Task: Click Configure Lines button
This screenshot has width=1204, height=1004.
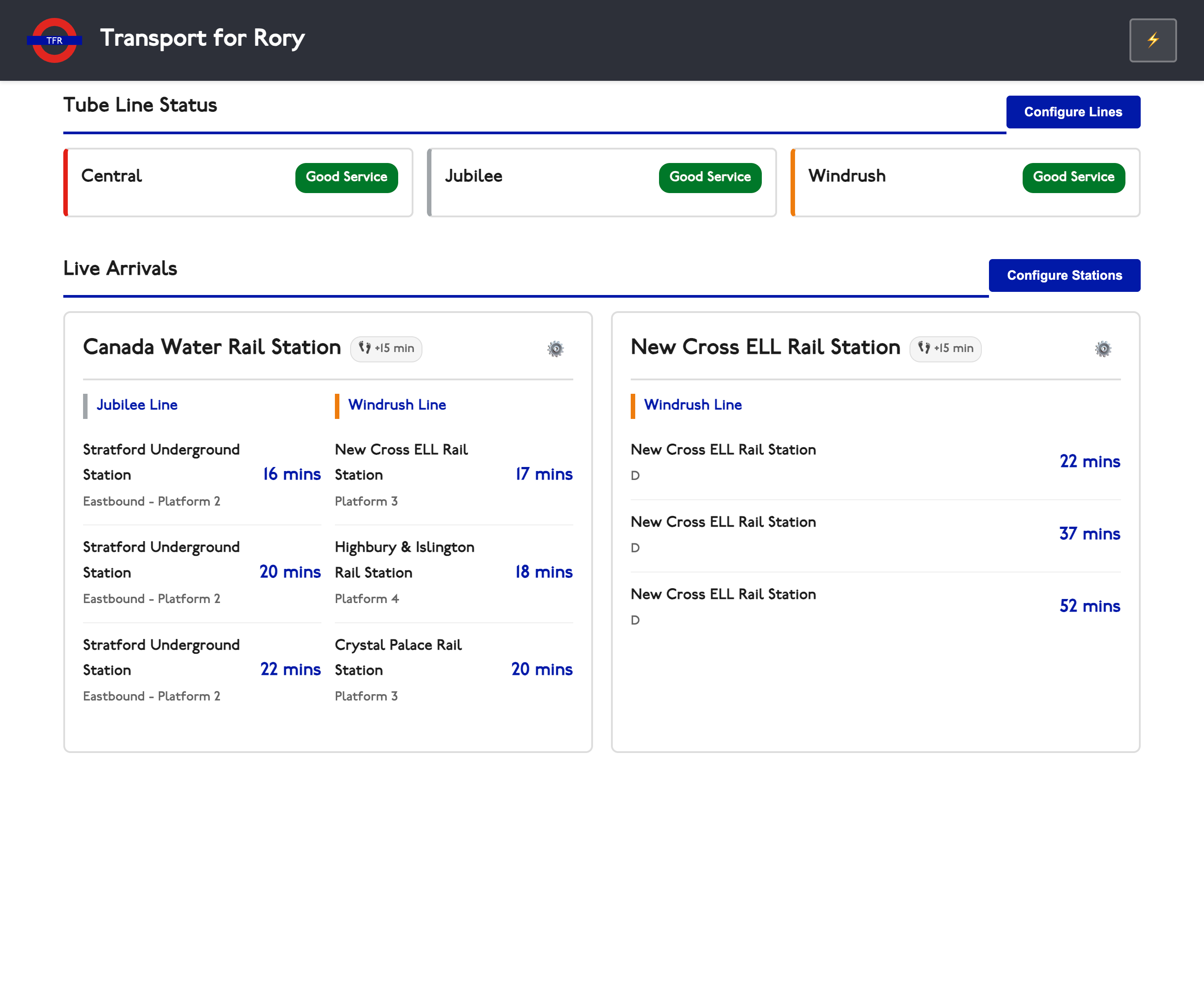Action: (x=1073, y=112)
